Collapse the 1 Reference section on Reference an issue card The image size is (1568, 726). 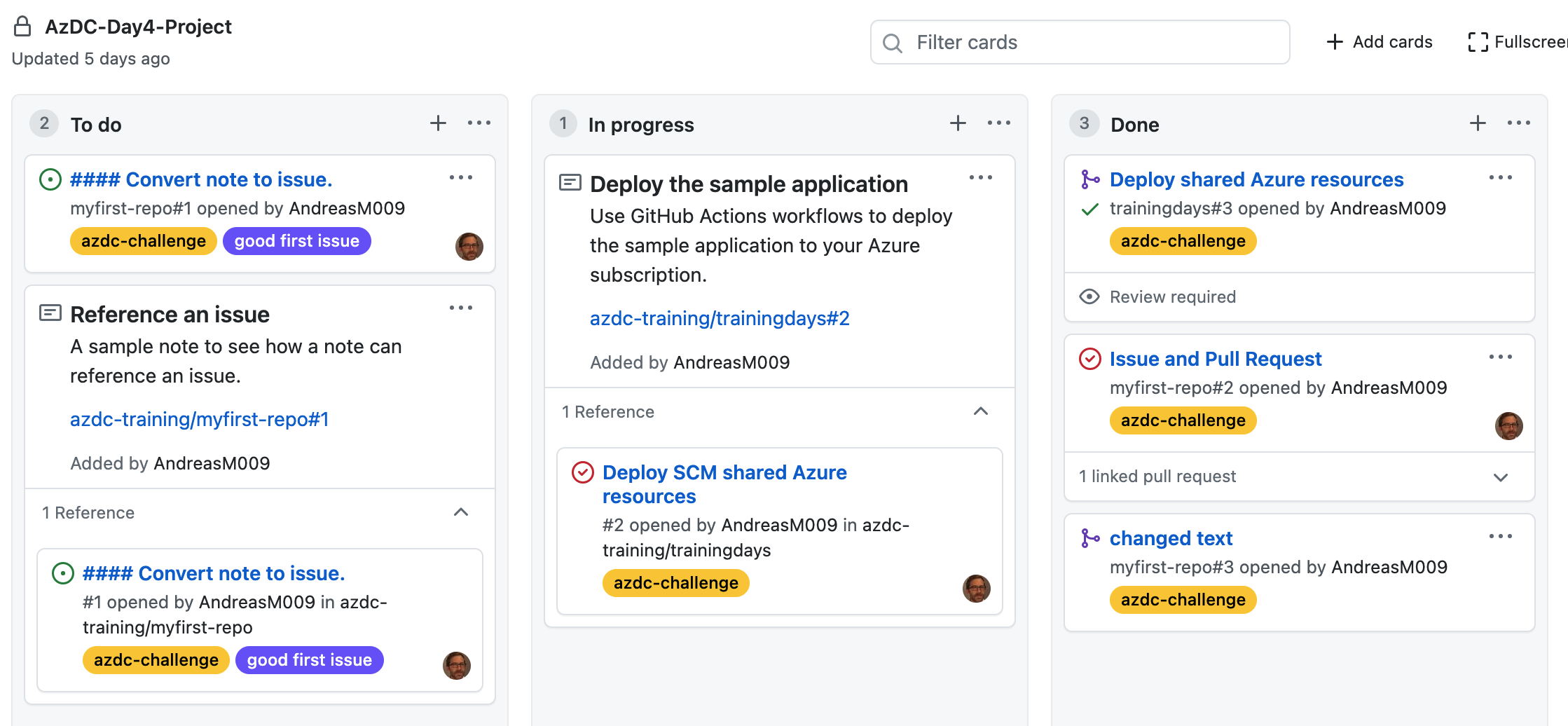[x=461, y=512]
